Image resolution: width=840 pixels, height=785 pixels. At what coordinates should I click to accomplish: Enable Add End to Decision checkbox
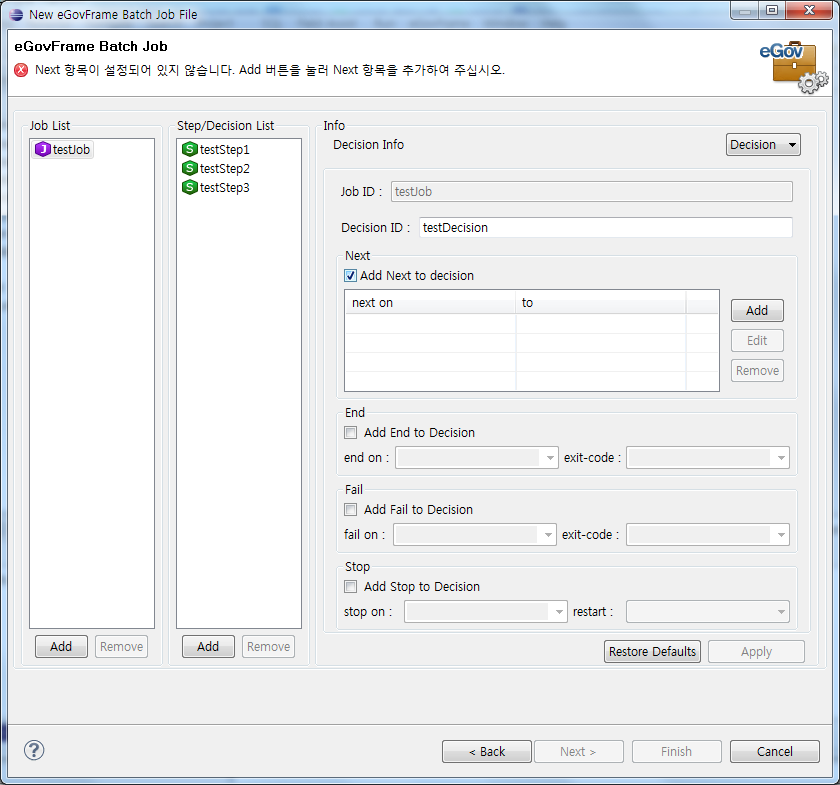350,432
